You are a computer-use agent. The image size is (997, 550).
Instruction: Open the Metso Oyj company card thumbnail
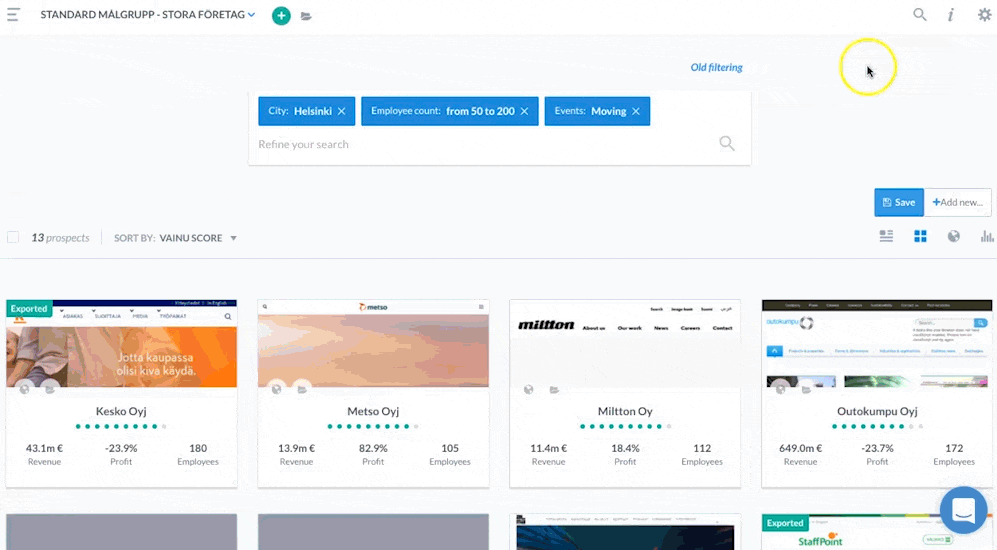point(373,343)
